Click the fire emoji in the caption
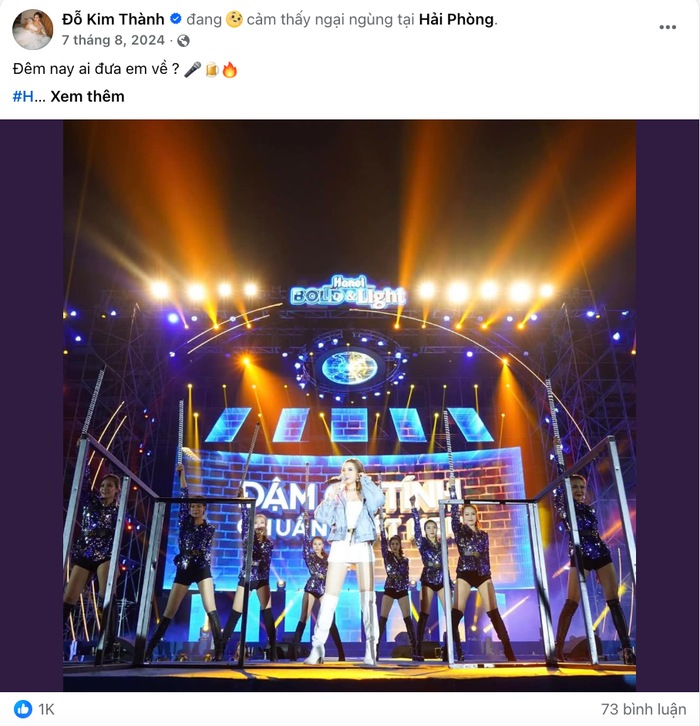 point(229,70)
